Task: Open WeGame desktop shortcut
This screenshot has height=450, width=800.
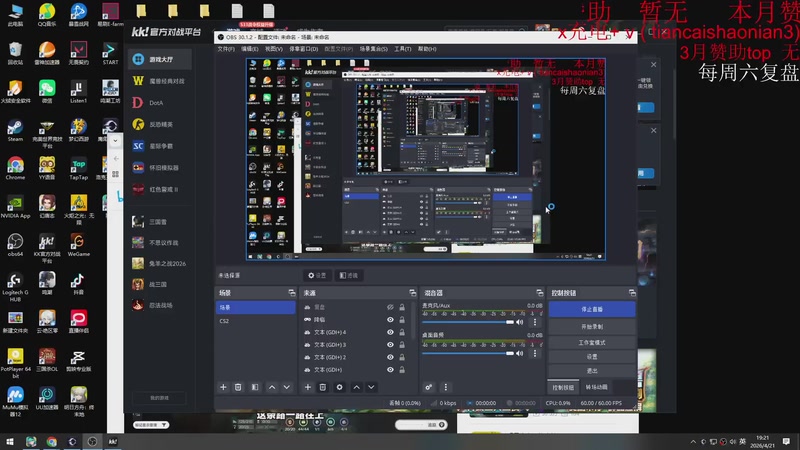Action: tap(78, 245)
